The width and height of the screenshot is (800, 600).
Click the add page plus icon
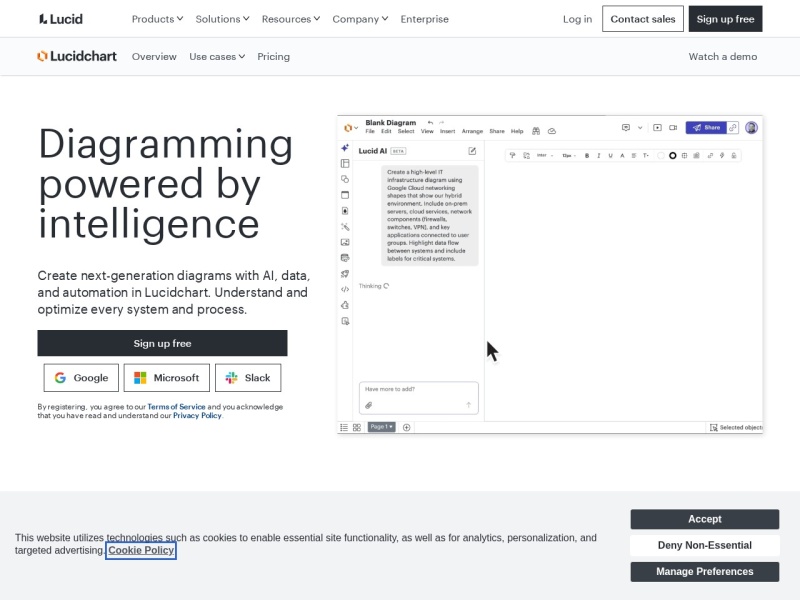(x=407, y=428)
